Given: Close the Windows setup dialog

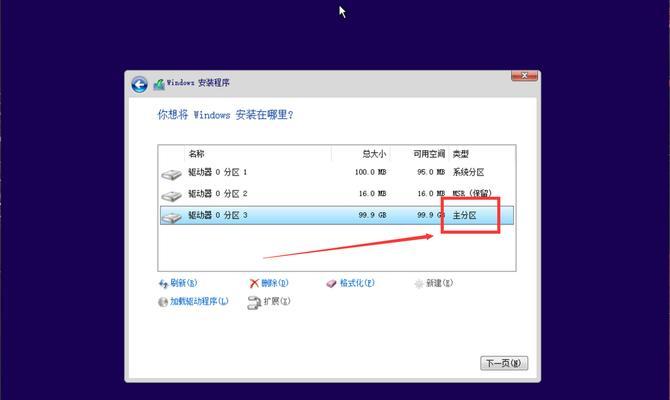Looking at the screenshot, I should [524, 76].
